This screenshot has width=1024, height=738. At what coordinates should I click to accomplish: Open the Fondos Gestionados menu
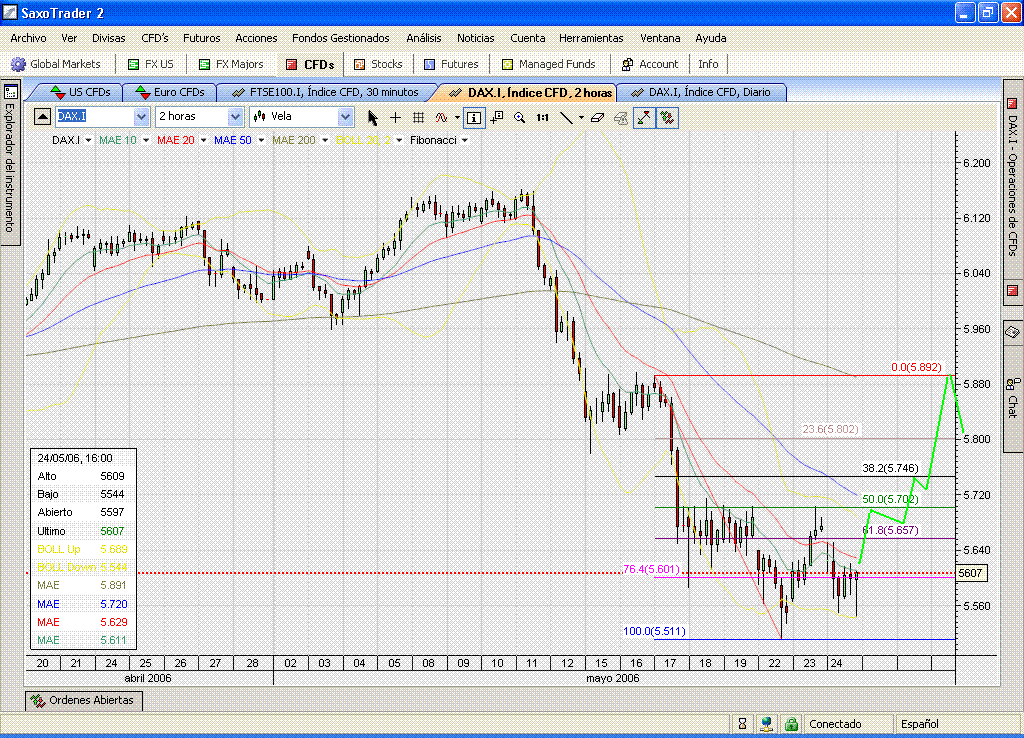pyautogui.click(x=340, y=38)
